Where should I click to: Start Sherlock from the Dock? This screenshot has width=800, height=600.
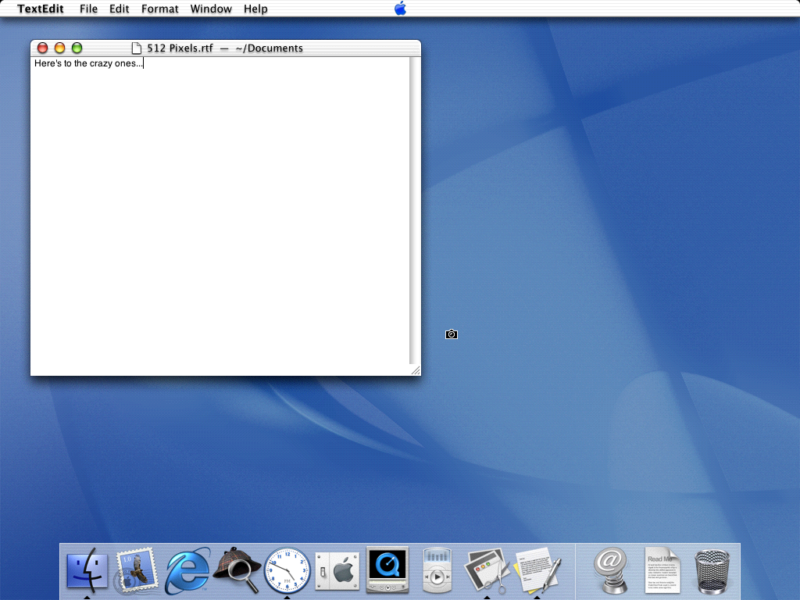238,570
